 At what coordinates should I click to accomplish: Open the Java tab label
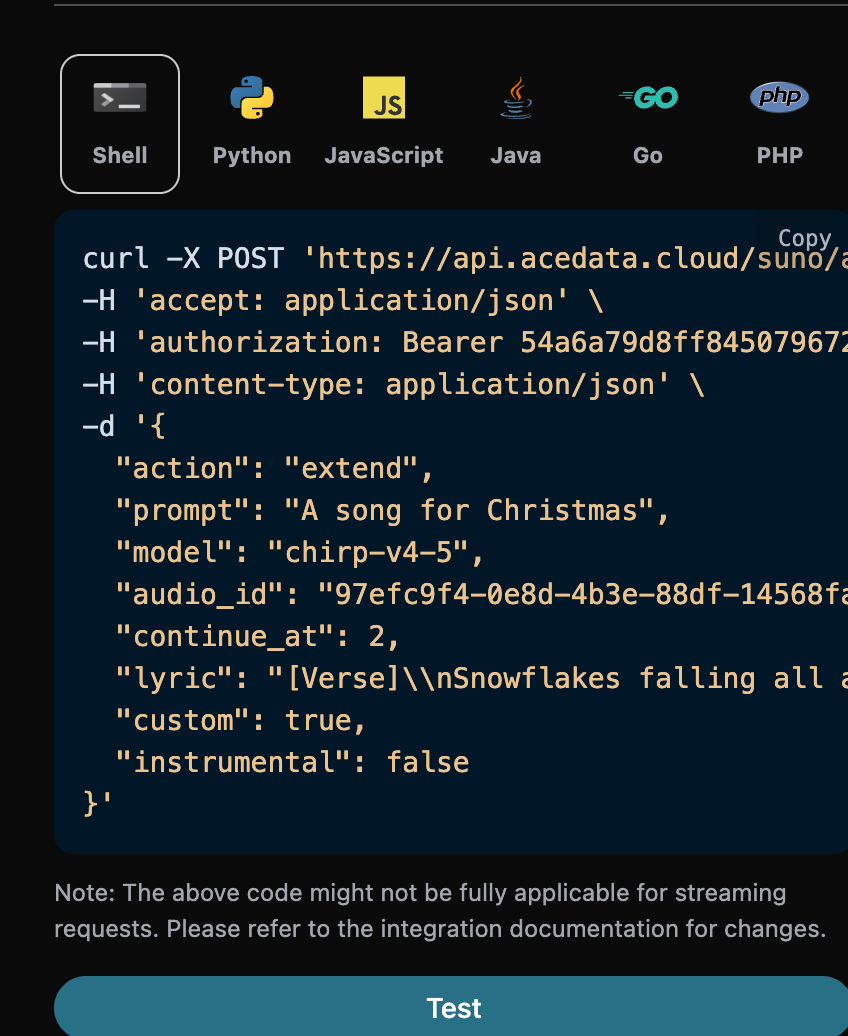click(x=516, y=156)
